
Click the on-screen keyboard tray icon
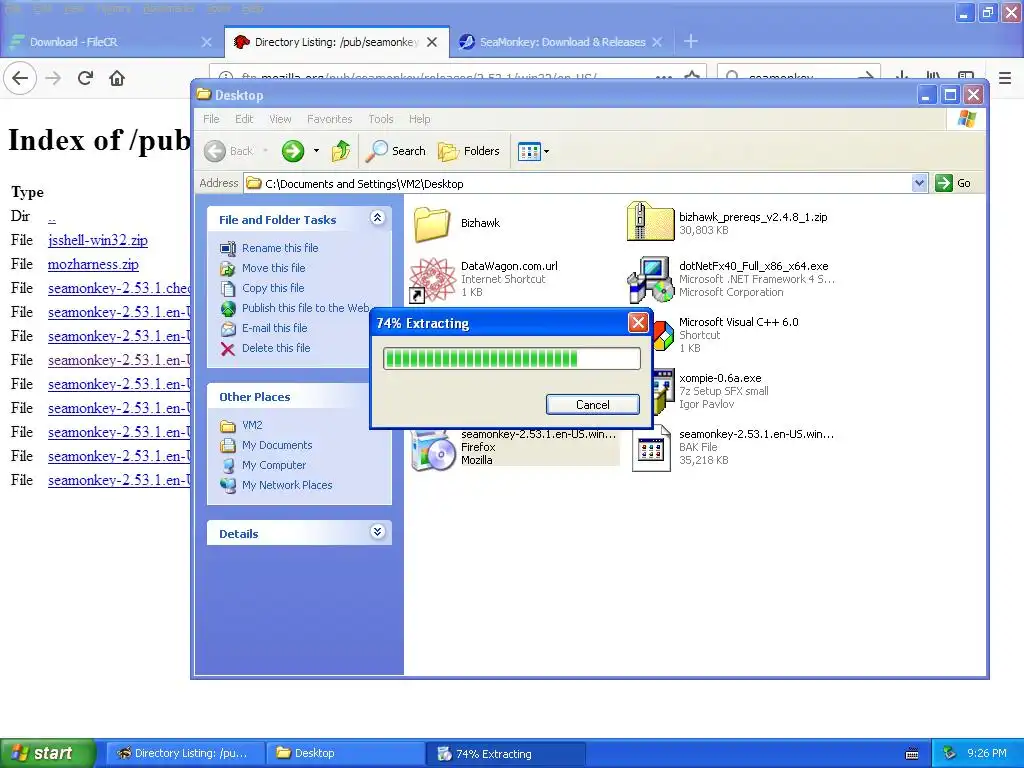pyautogui.click(x=912, y=754)
